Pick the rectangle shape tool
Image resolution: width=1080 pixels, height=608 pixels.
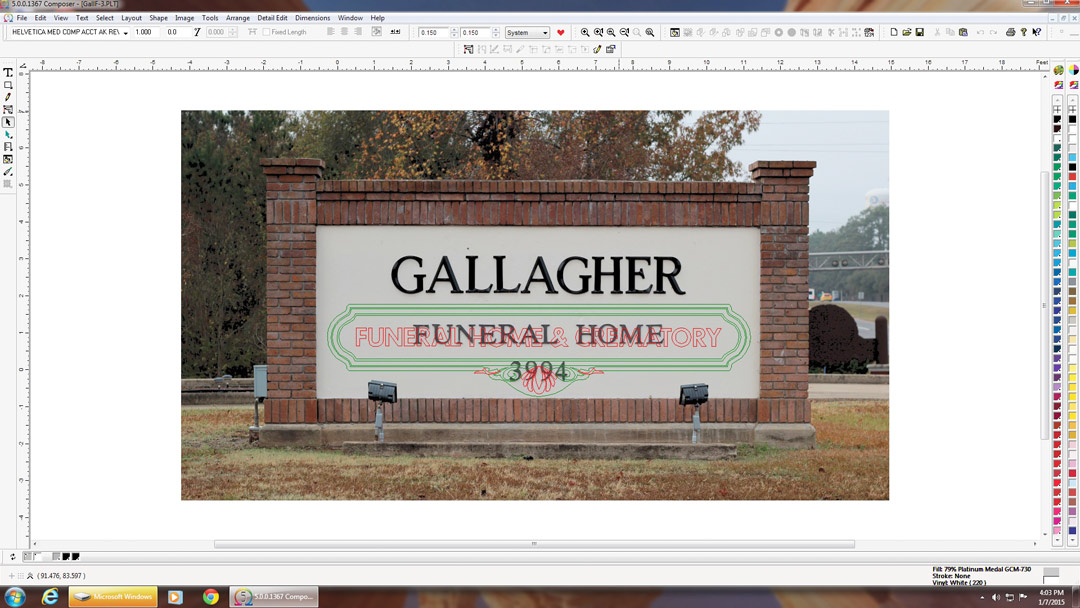(x=8, y=85)
